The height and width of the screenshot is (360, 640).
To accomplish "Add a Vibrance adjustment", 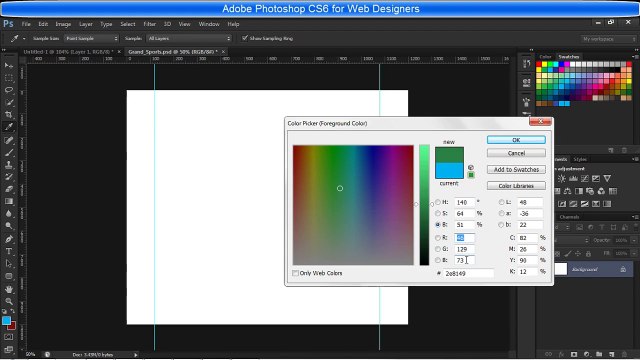I will coord(607,178).
